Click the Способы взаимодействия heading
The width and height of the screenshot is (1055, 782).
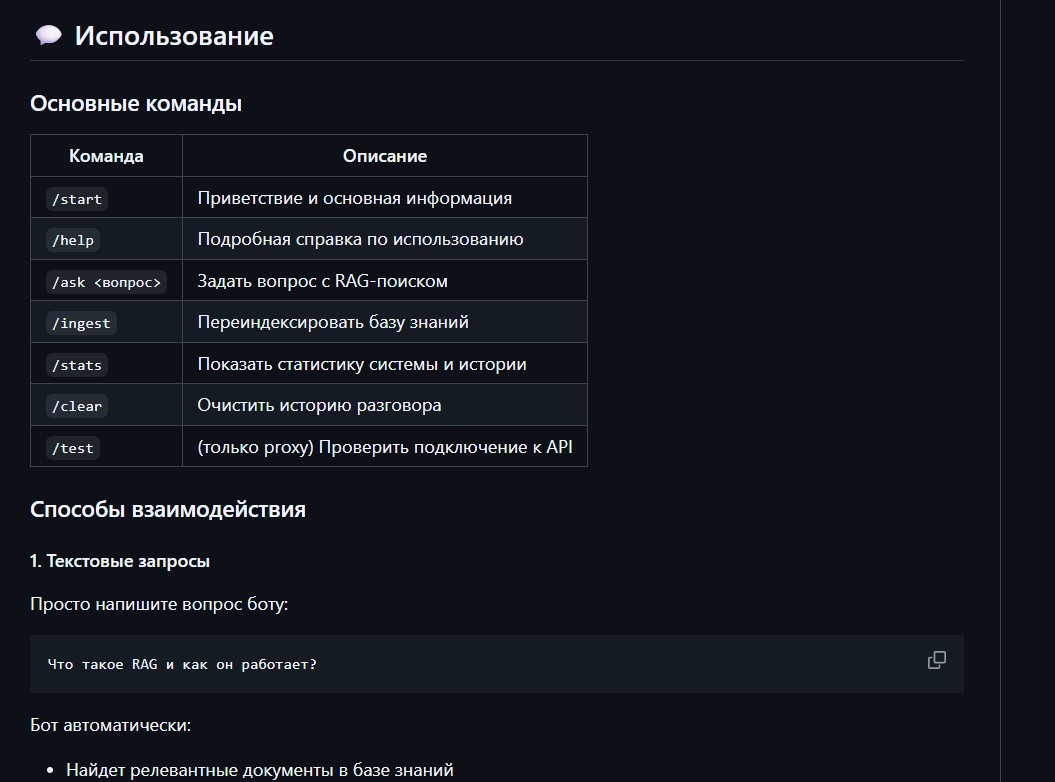tap(168, 509)
